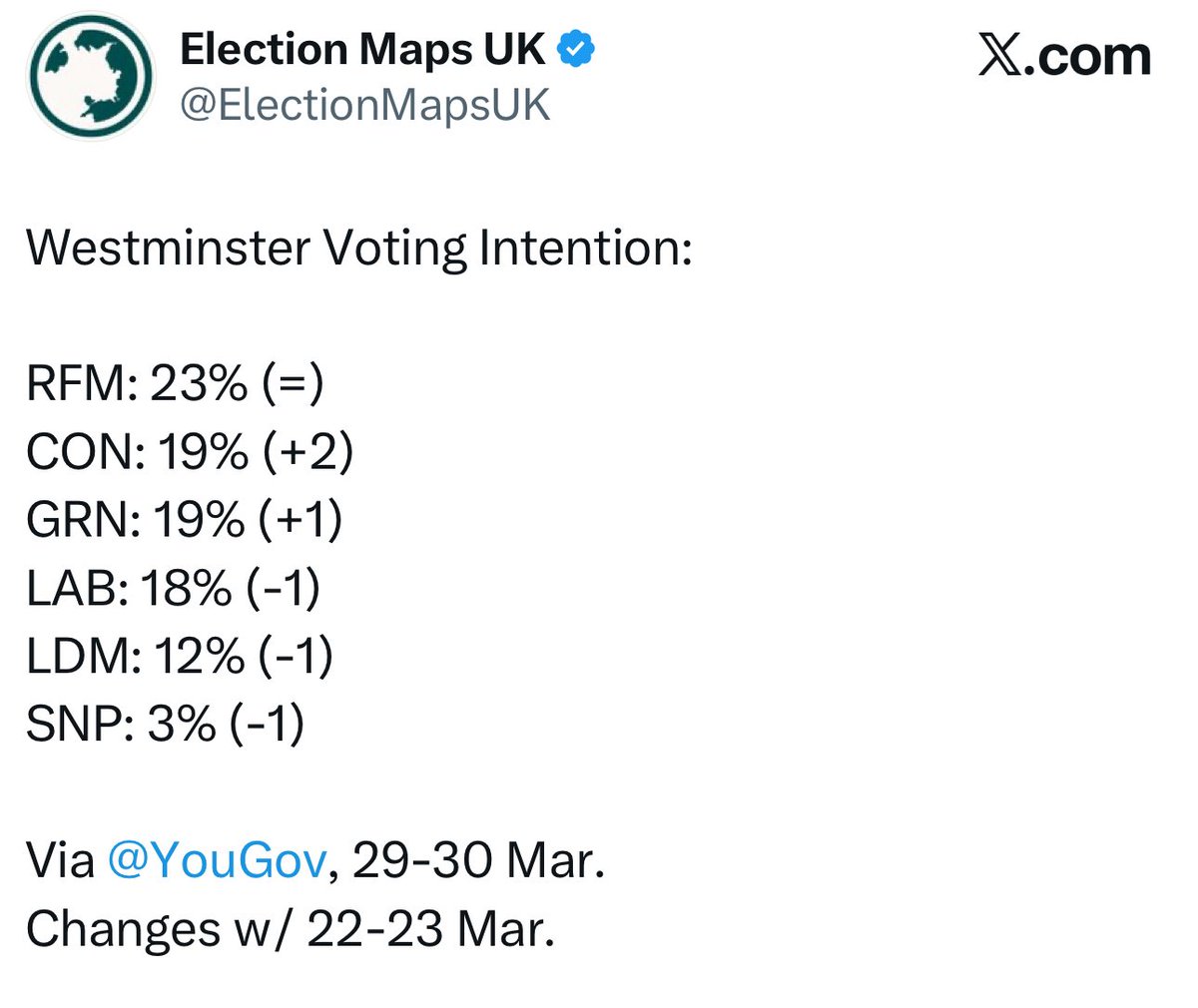Click the X.com logo
Viewport: 1198px width, 1008px height.
(1064, 56)
